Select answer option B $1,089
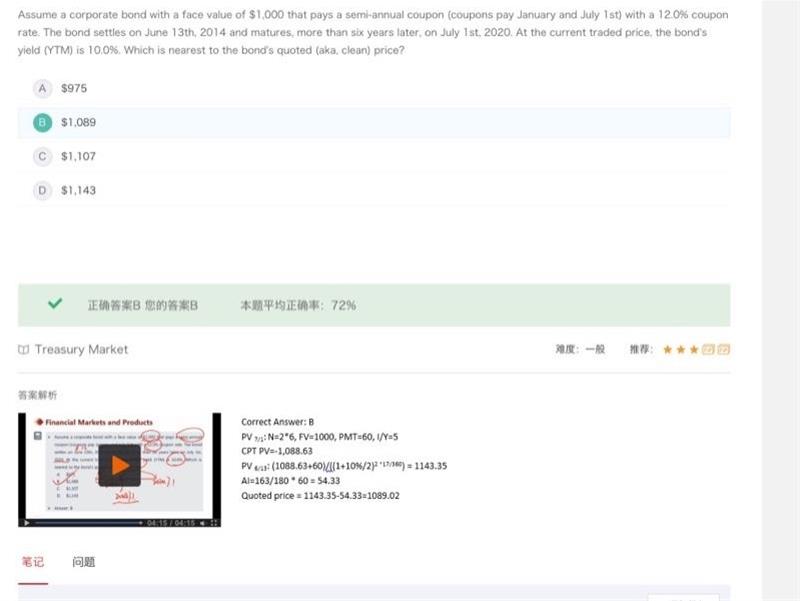Image resolution: width=800 pixels, height=601 pixels. 374,122
